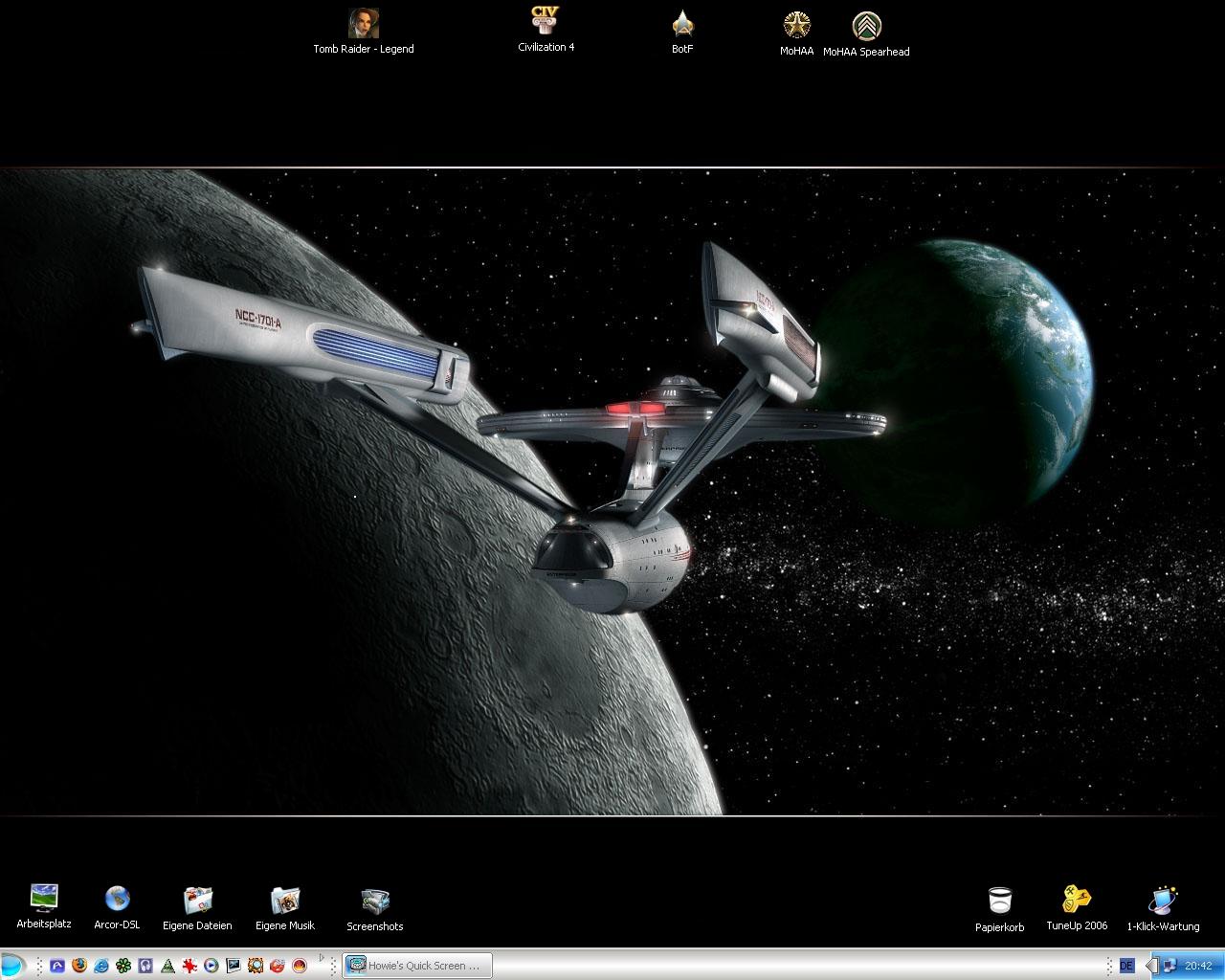
Task: Click the red swirl quick launch icon
Action: coord(278,966)
